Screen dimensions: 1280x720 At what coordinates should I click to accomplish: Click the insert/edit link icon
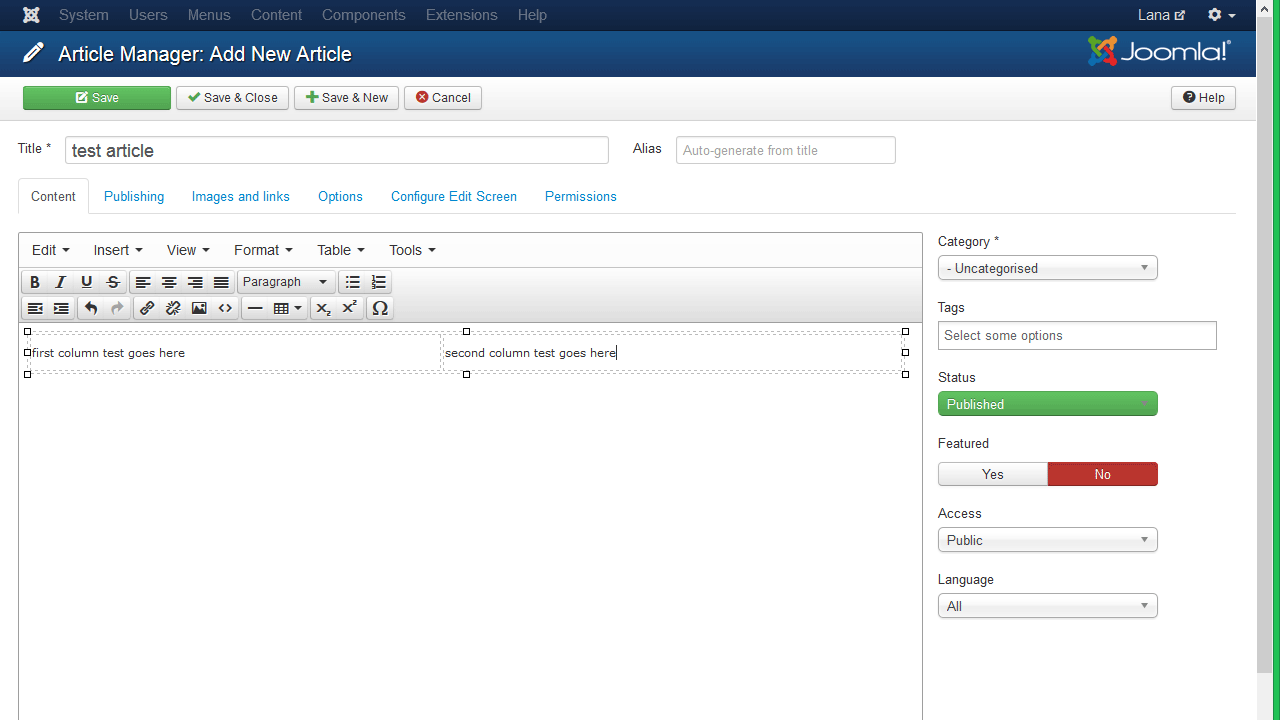(x=147, y=308)
